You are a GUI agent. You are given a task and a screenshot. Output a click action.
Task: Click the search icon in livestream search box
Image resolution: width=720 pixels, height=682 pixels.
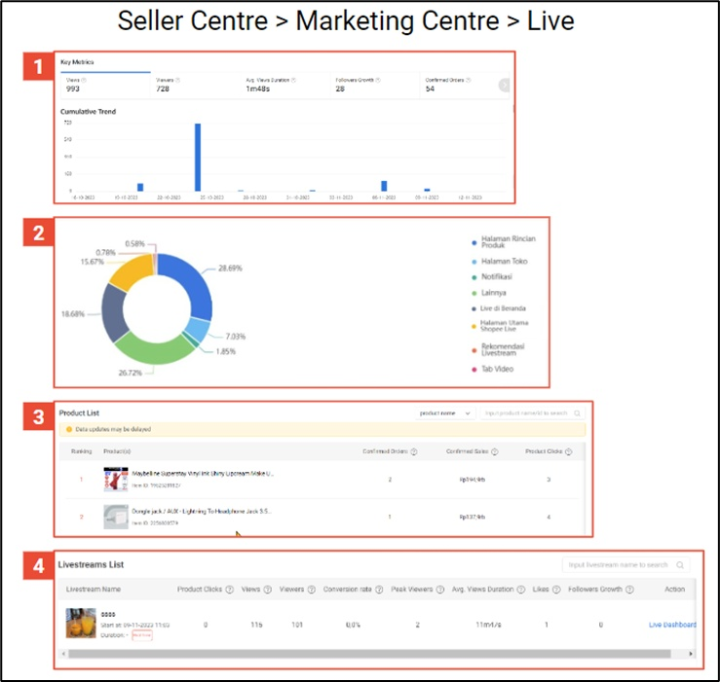point(681,565)
